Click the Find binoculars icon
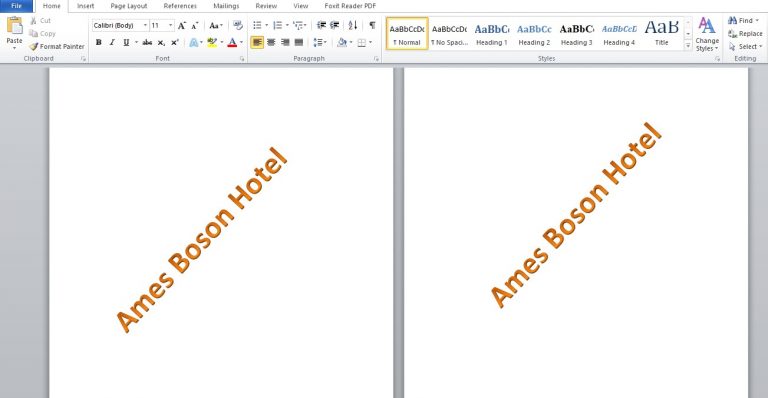Screen dimensions: 768x398 733,21
